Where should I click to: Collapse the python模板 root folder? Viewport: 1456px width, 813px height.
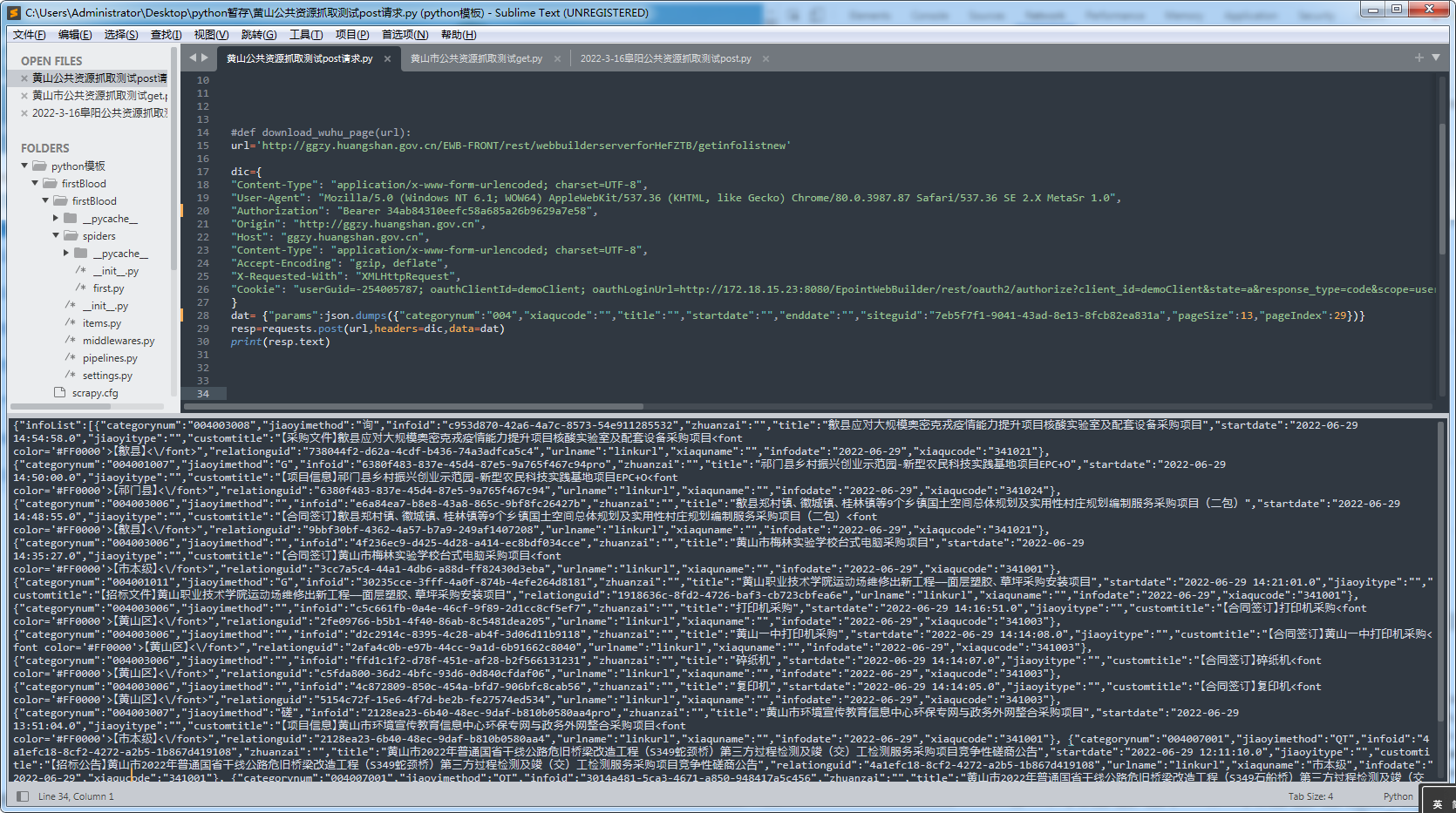(x=24, y=166)
